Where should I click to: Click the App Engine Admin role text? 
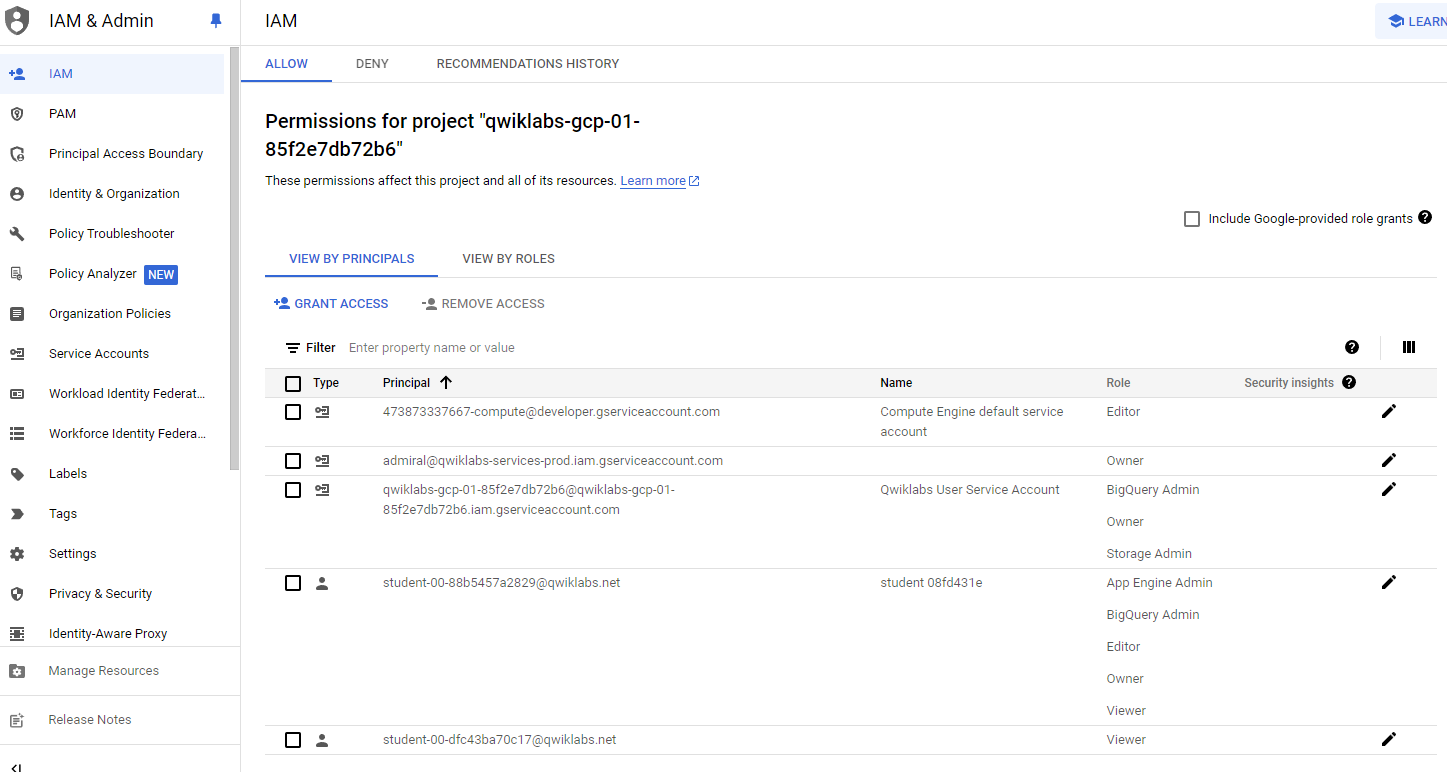click(x=1159, y=583)
